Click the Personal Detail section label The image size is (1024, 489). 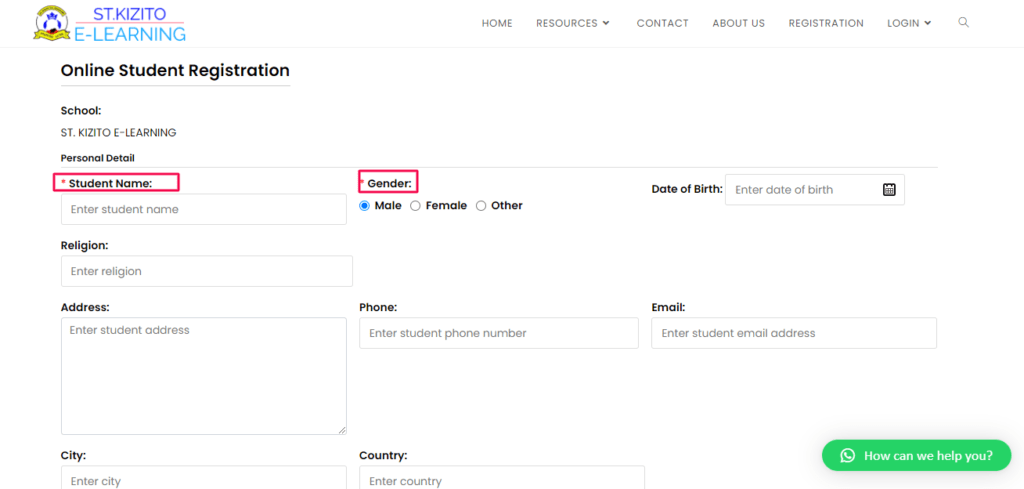(97, 158)
